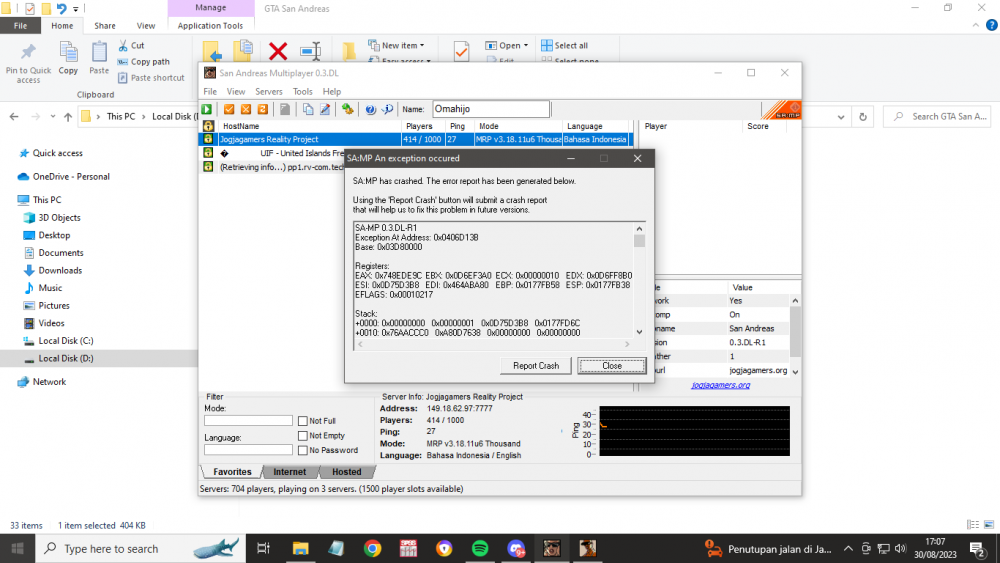Click Explorer Help question mark icon
The image size is (1000, 563).
tap(992, 26)
